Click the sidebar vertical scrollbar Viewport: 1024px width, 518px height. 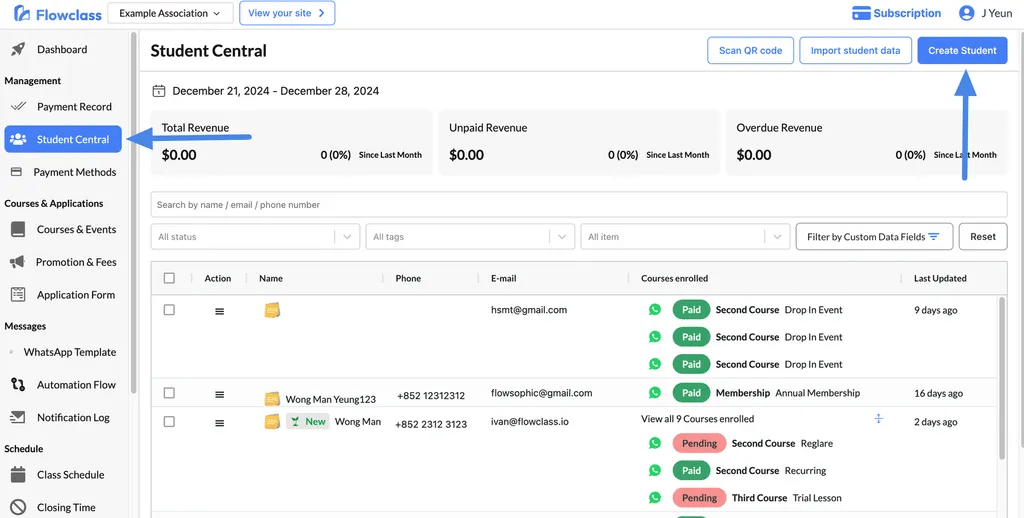[x=134, y=212]
